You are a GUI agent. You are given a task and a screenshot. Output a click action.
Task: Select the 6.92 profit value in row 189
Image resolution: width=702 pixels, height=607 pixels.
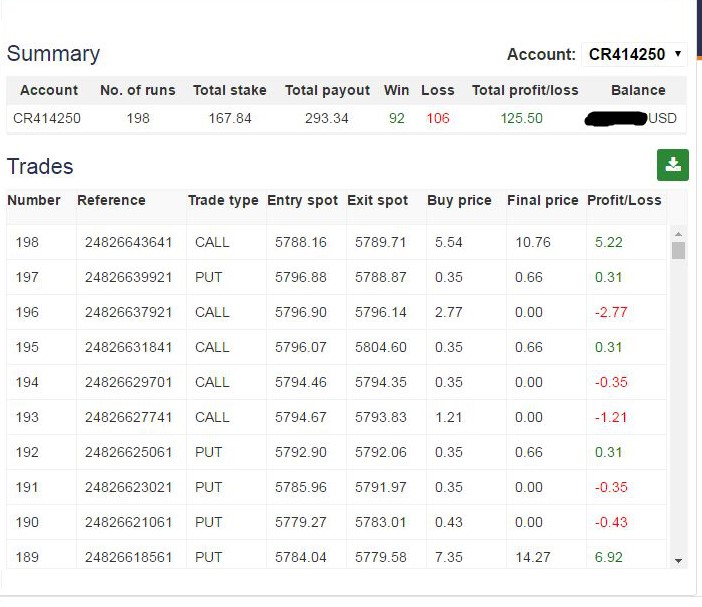[608, 557]
